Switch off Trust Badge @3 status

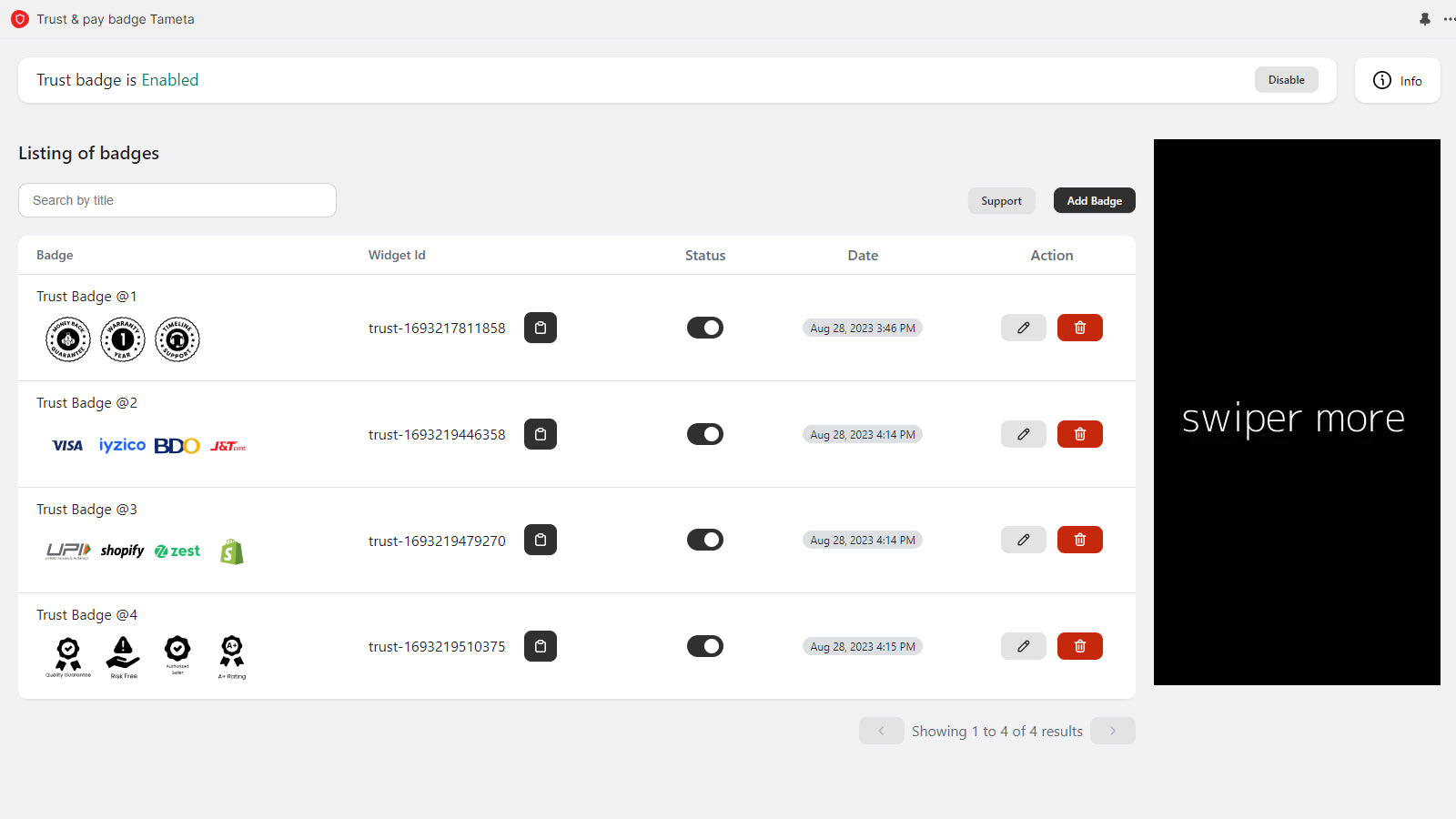pos(704,540)
